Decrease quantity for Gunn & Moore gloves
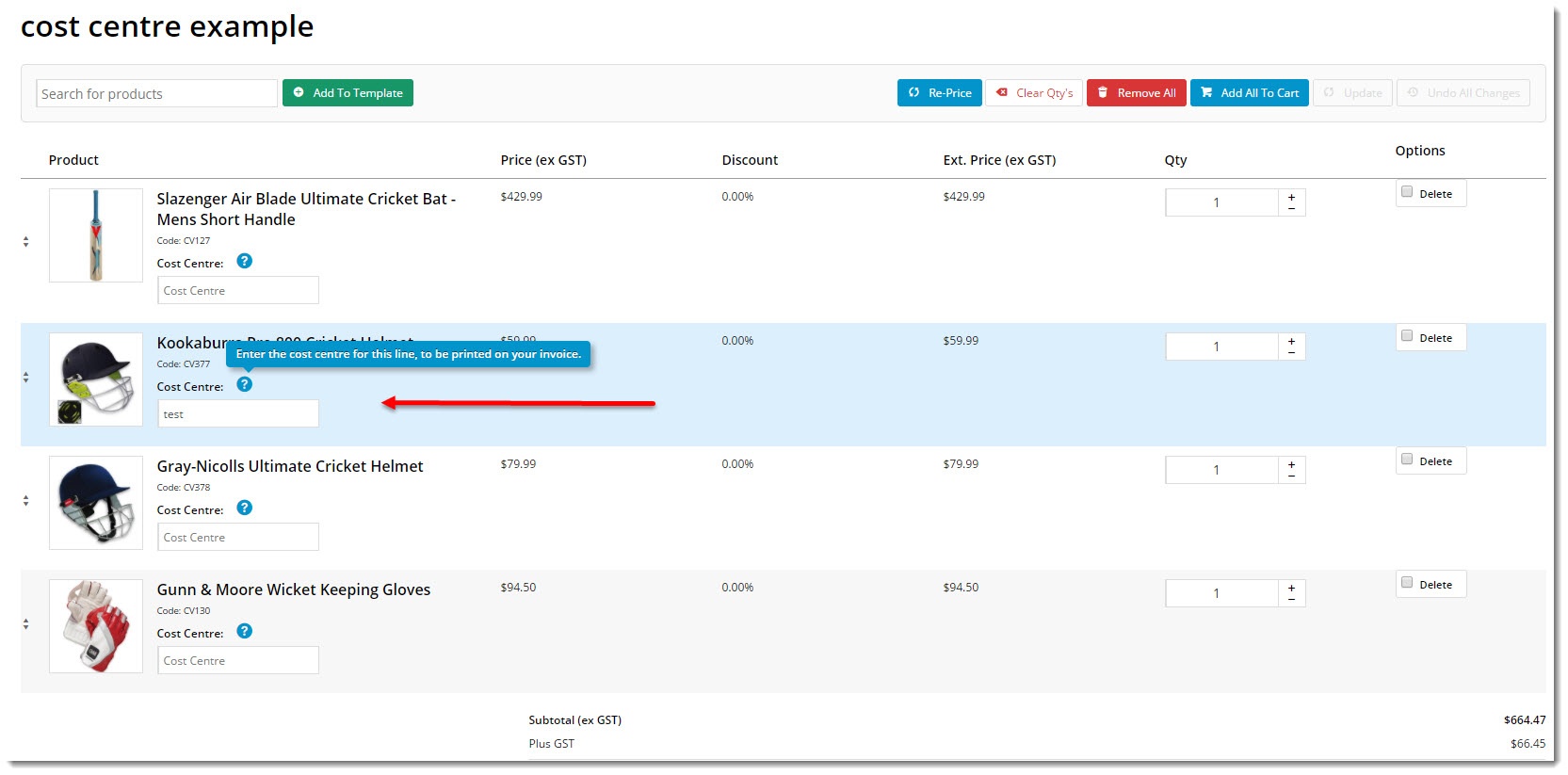This screenshot has width=1568, height=775. pos(1292,599)
